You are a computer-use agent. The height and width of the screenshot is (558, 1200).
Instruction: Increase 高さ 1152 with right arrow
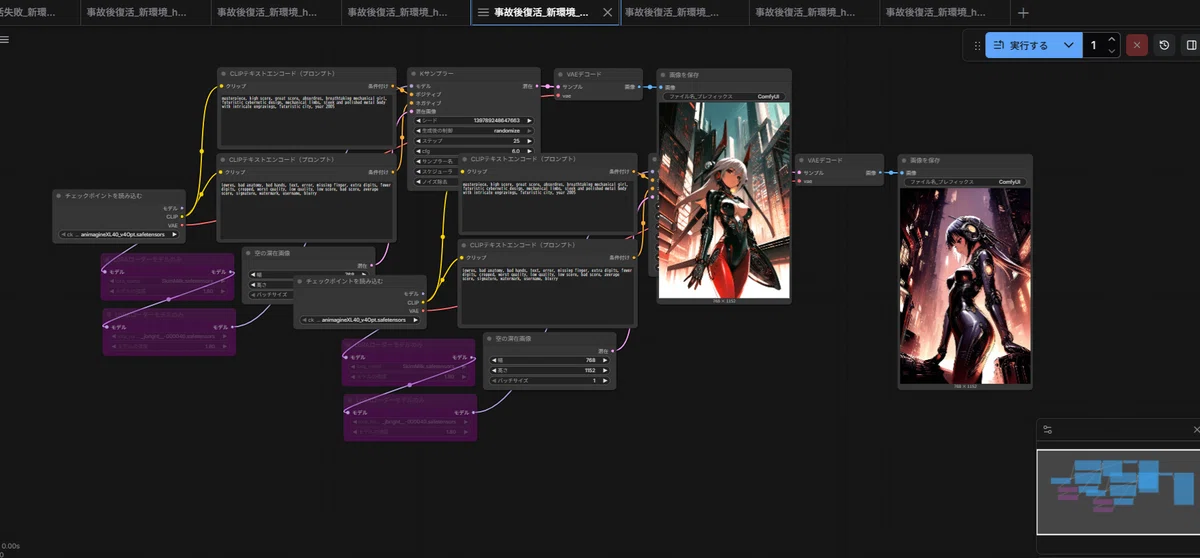click(x=605, y=370)
